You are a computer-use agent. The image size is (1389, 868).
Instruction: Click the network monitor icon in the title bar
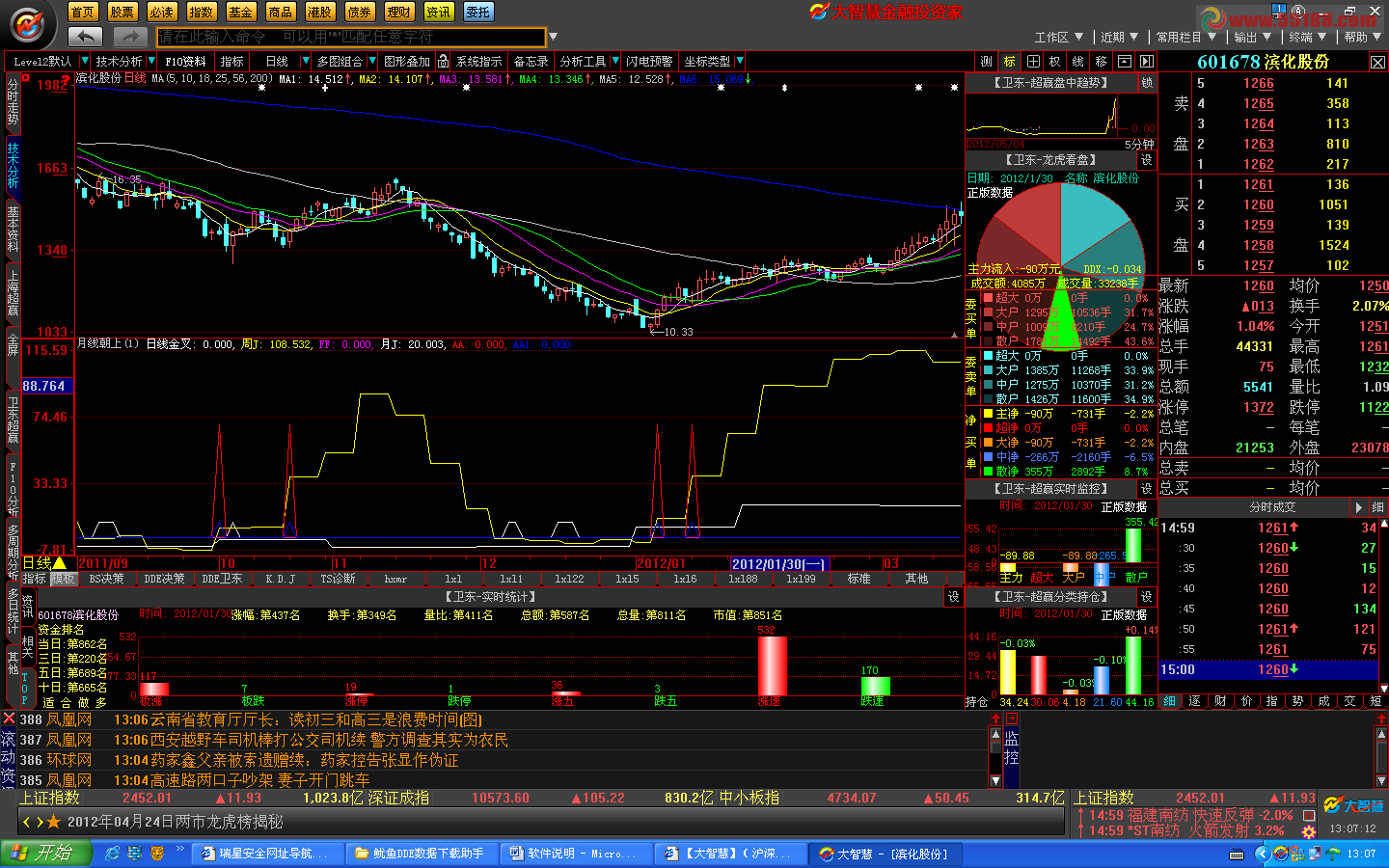(x=1279, y=10)
